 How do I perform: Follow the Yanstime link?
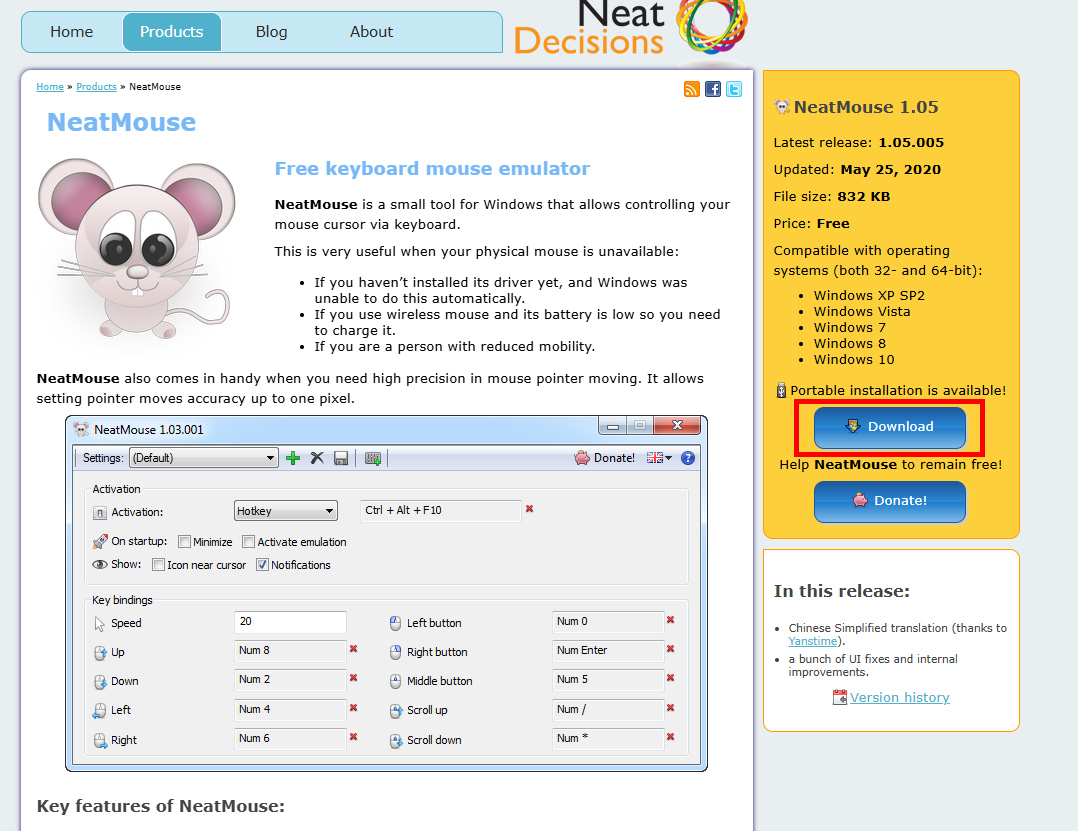(x=812, y=641)
